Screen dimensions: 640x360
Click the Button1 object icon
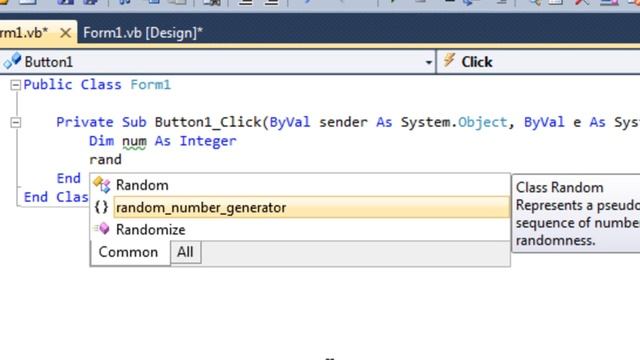(x=12, y=61)
